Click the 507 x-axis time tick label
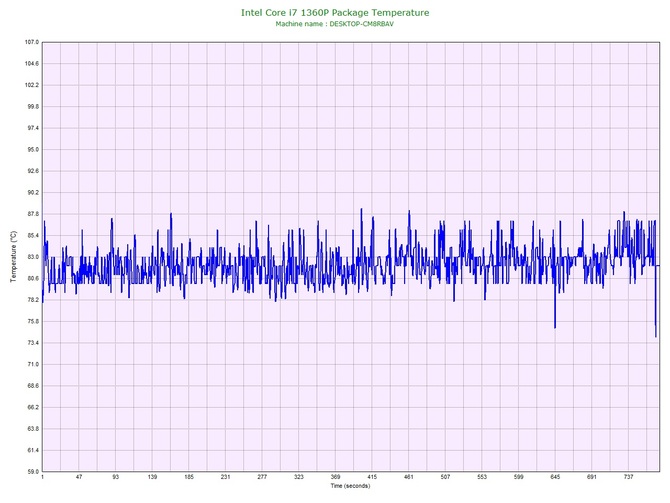The width and height of the screenshot is (670, 503). coord(445,477)
